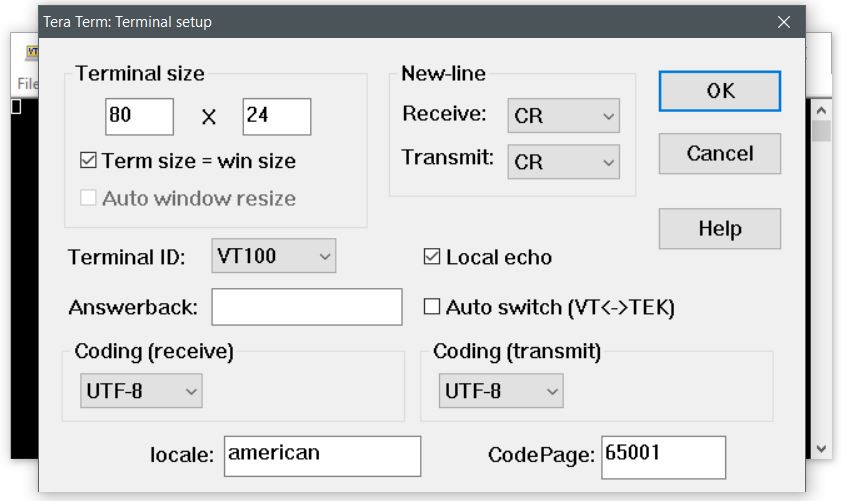Enable Auto switch (VT<->TEK) checkbox
This screenshot has width=841, height=501.
(432, 307)
